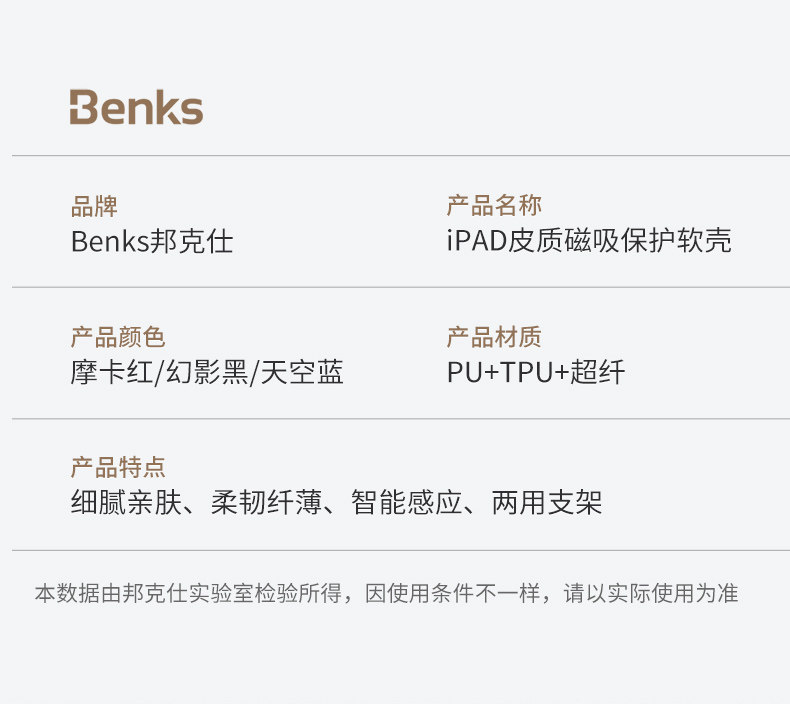Click the 产品特点 heading
The width and height of the screenshot is (790, 704).
[x=118, y=467]
